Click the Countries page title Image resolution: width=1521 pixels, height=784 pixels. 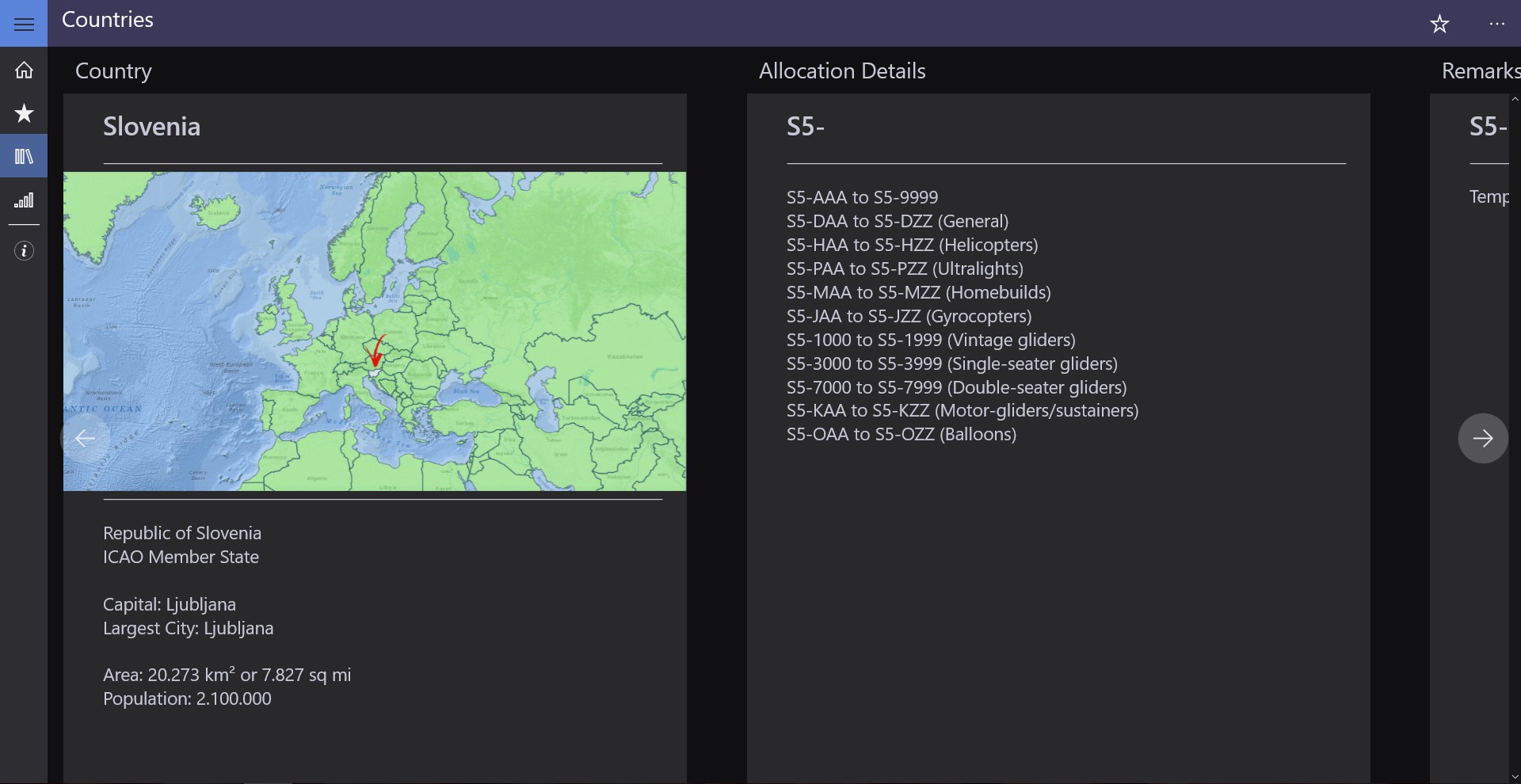(x=108, y=20)
